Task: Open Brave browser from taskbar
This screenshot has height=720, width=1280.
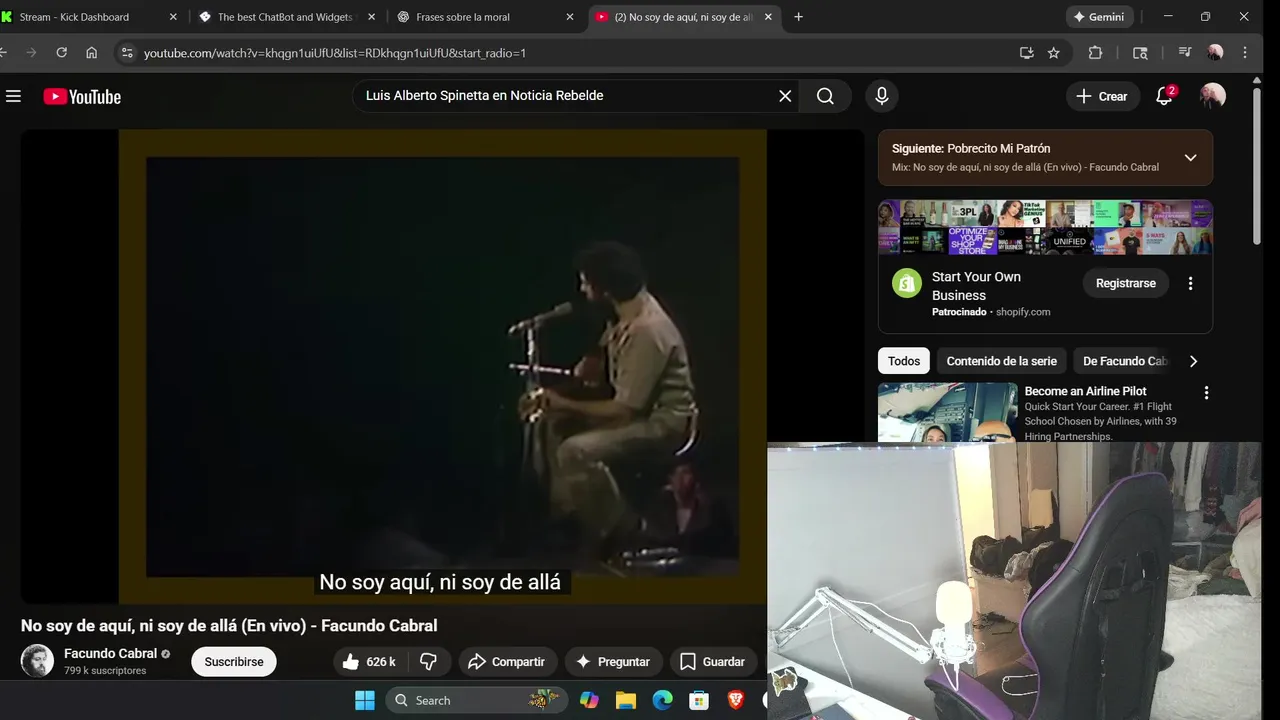Action: click(736, 700)
